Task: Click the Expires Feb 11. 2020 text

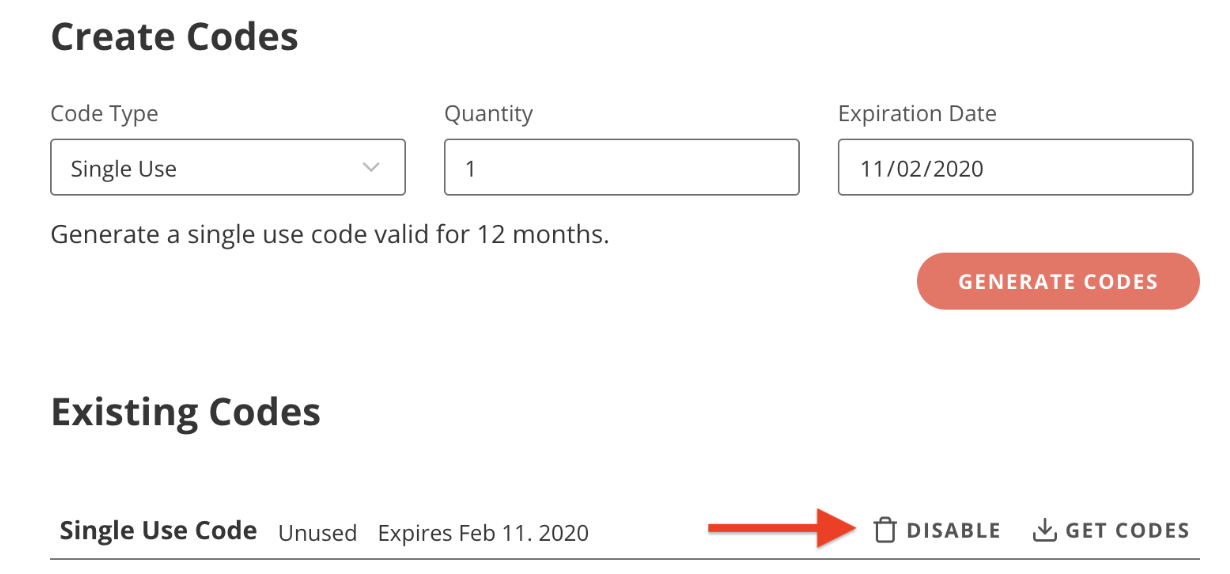Action: [x=483, y=533]
